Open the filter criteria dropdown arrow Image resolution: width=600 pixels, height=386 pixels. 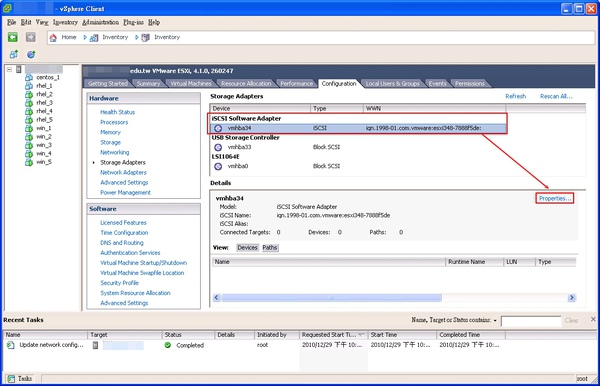[495, 320]
